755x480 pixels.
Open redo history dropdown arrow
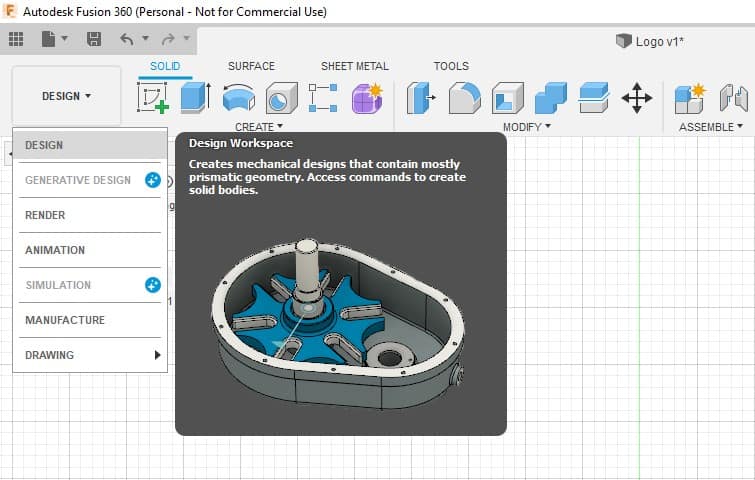(187, 38)
